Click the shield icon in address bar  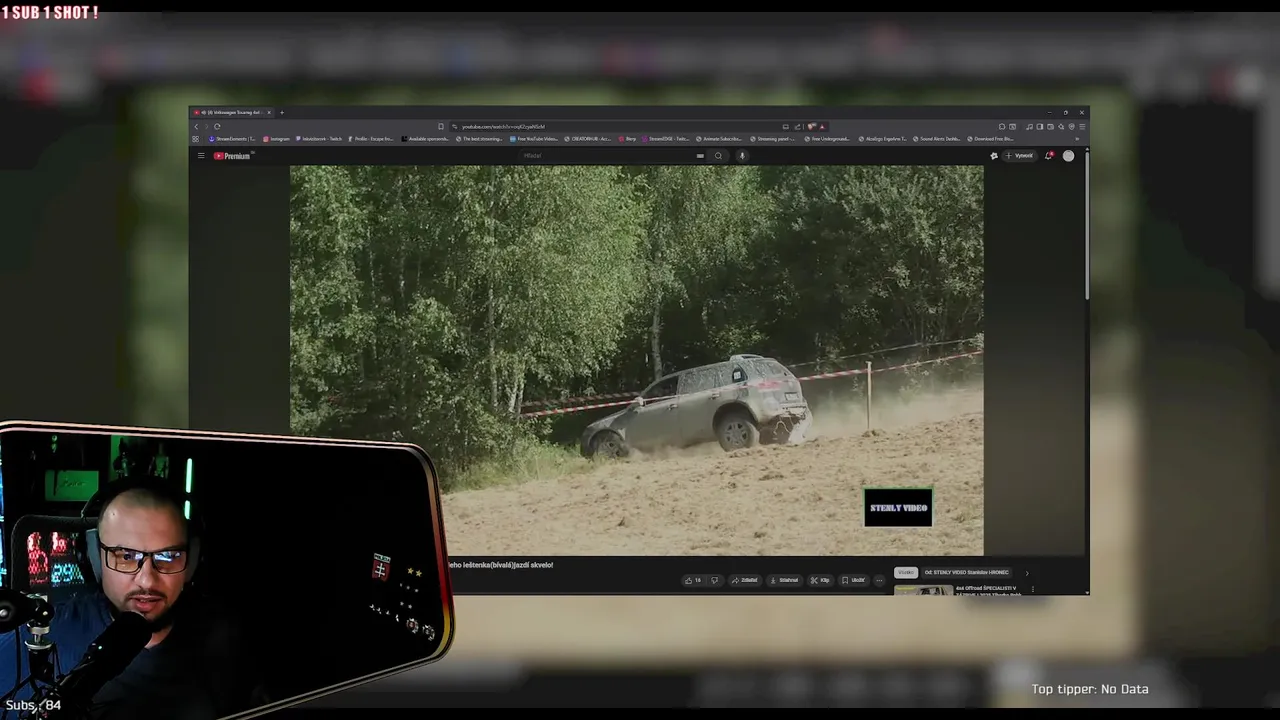click(x=811, y=127)
